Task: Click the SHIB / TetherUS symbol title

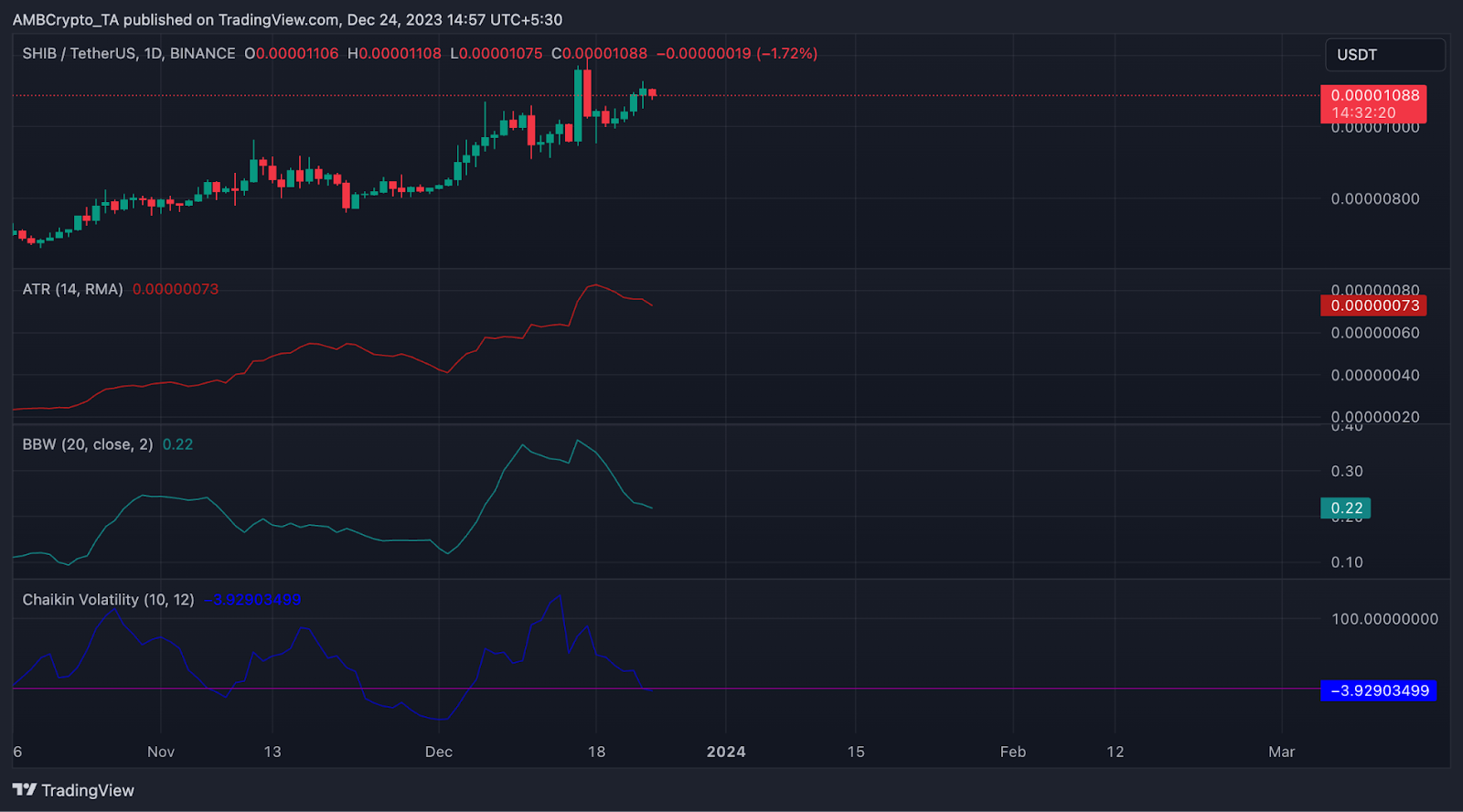Action: (129, 54)
